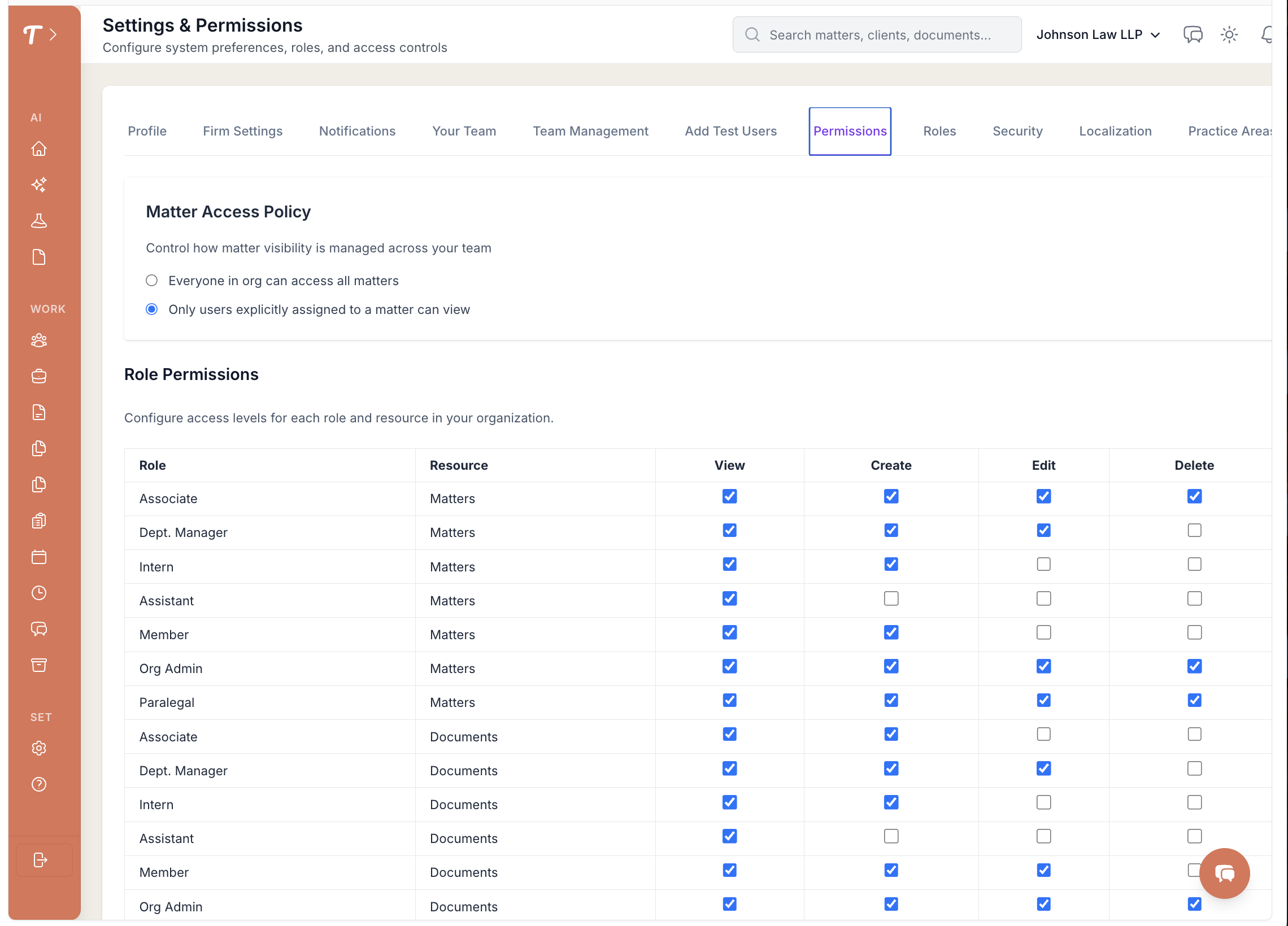The height and width of the screenshot is (926, 1288).
Task: Open the floating chat support button
Action: (1224, 873)
